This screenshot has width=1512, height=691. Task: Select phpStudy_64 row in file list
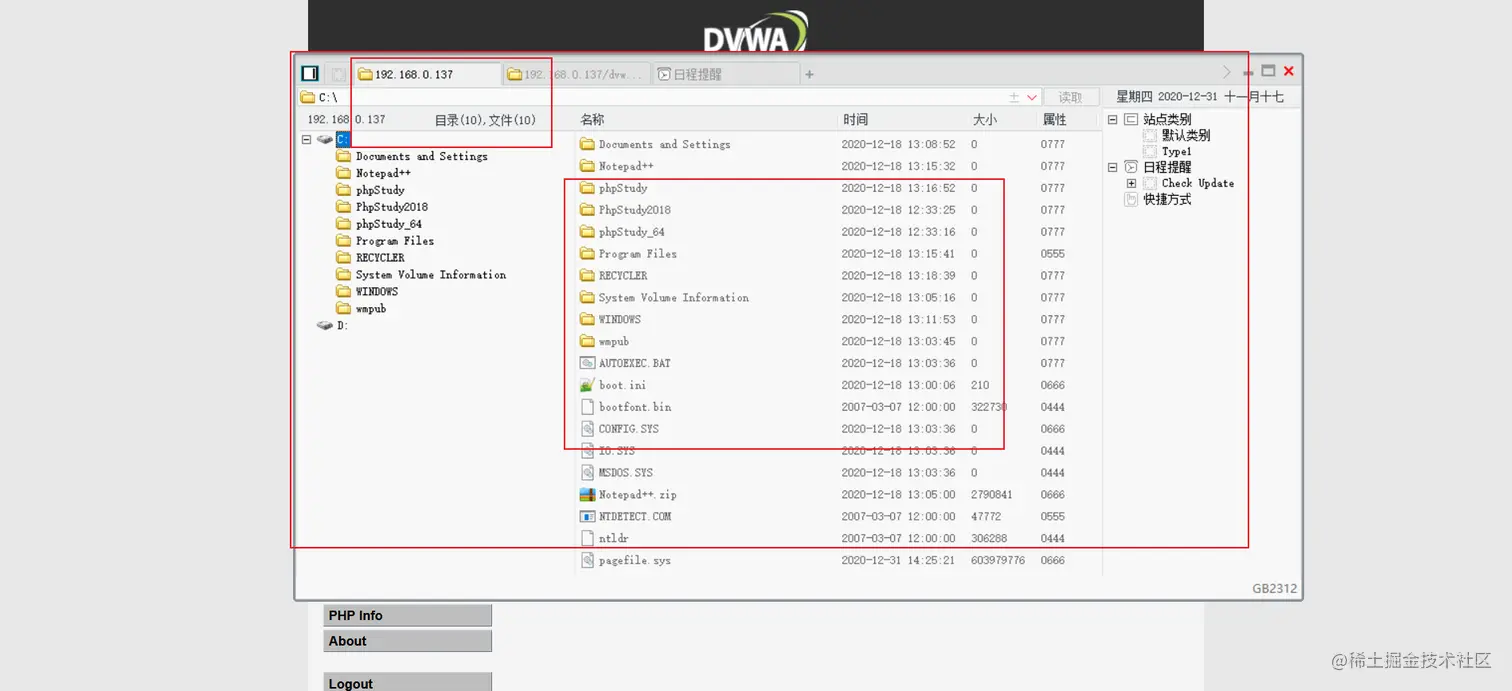[838, 232]
